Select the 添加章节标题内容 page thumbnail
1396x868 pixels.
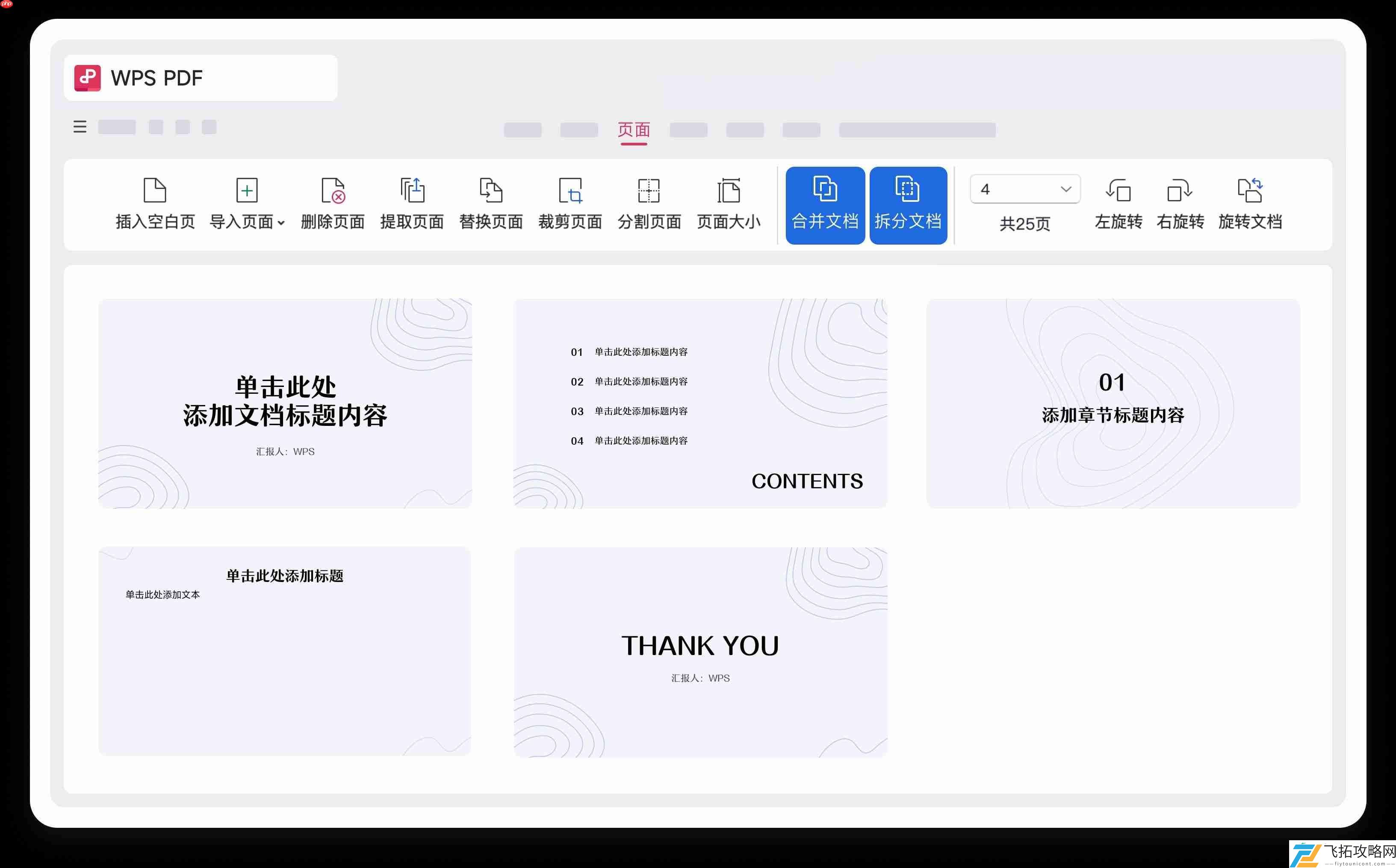point(1113,403)
